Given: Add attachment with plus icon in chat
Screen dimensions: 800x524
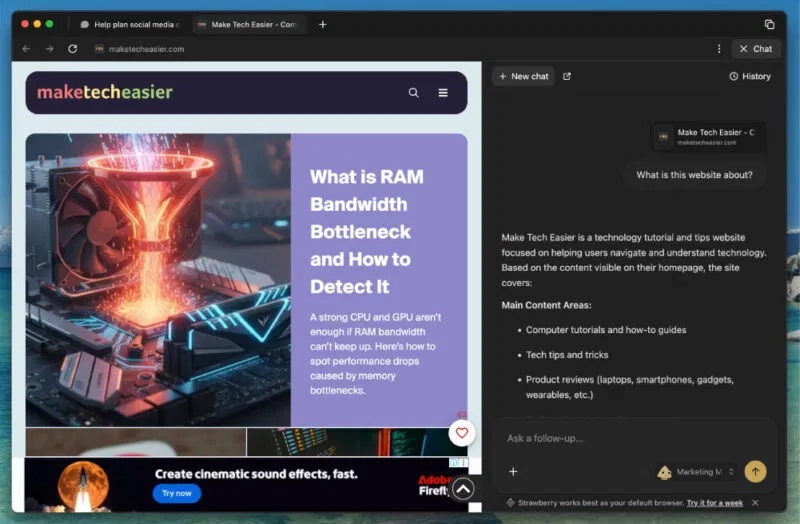Looking at the screenshot, I should (x=513, y=471).
